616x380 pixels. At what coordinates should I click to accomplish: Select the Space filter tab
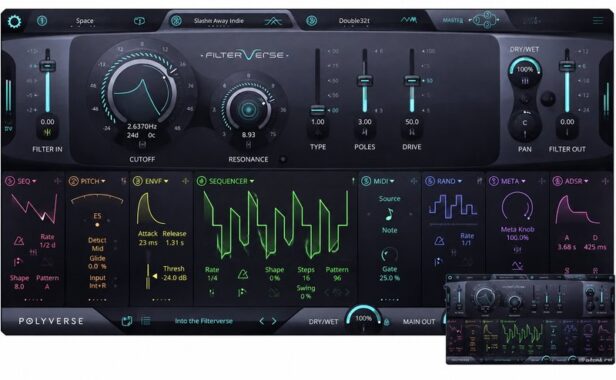pyautogui.click(x=84, y=20)
